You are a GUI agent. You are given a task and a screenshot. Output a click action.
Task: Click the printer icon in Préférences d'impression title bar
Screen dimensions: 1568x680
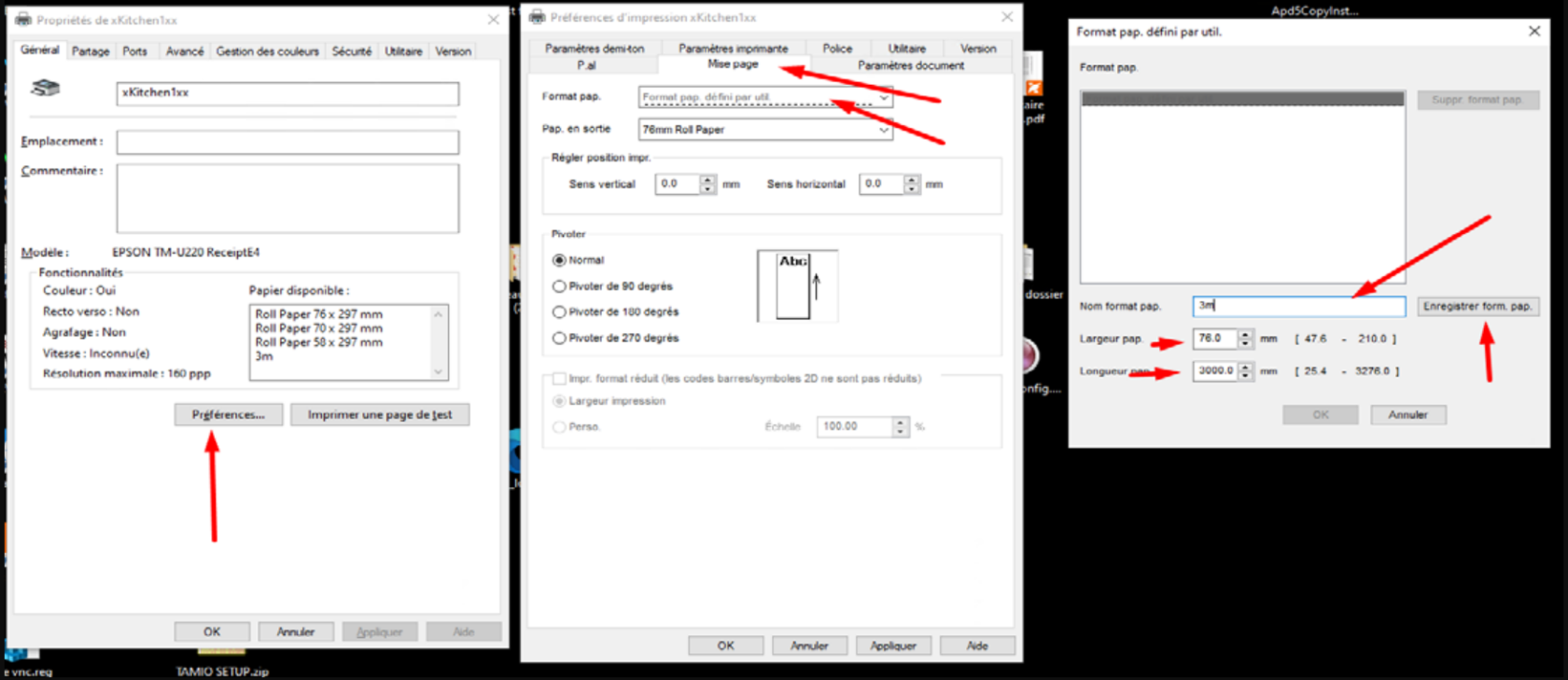538,17
